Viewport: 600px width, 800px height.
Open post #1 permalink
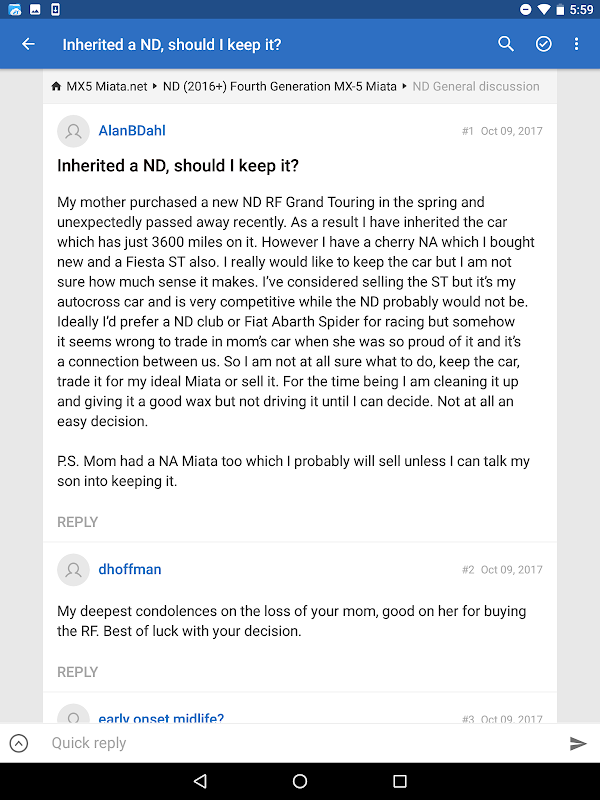click(x=467, y=131)
